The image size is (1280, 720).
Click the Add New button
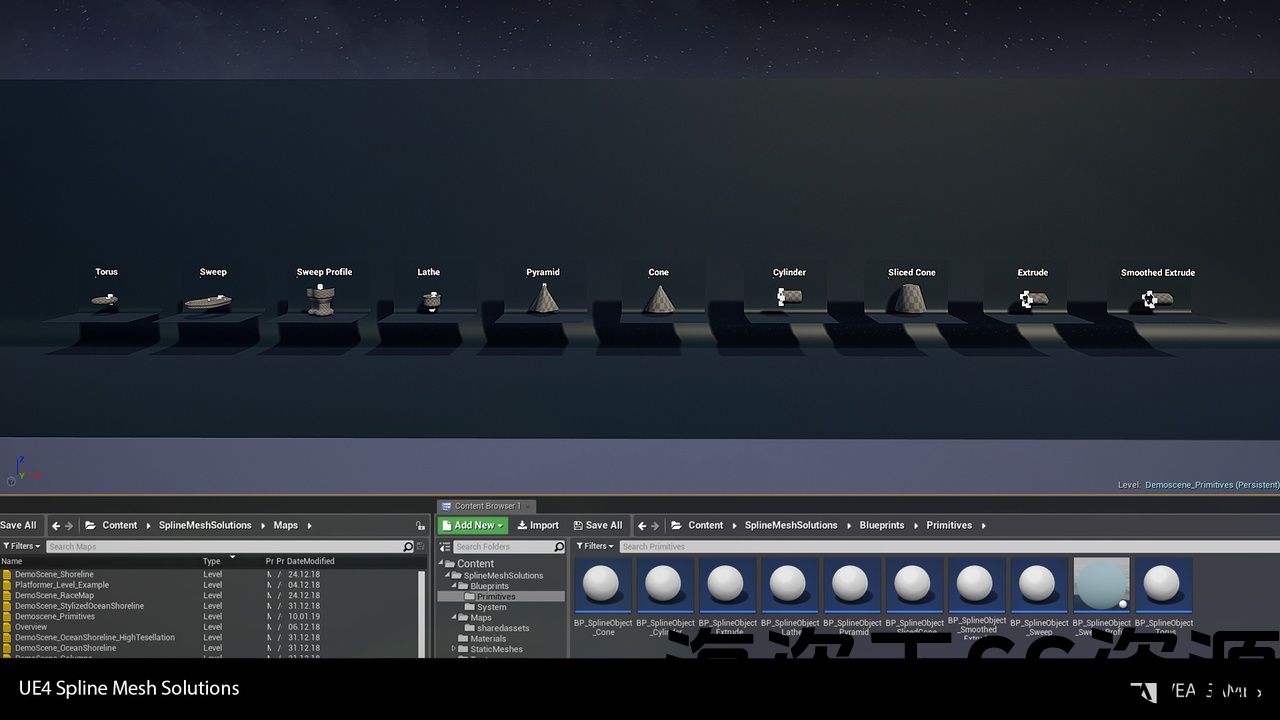(473, 525)
